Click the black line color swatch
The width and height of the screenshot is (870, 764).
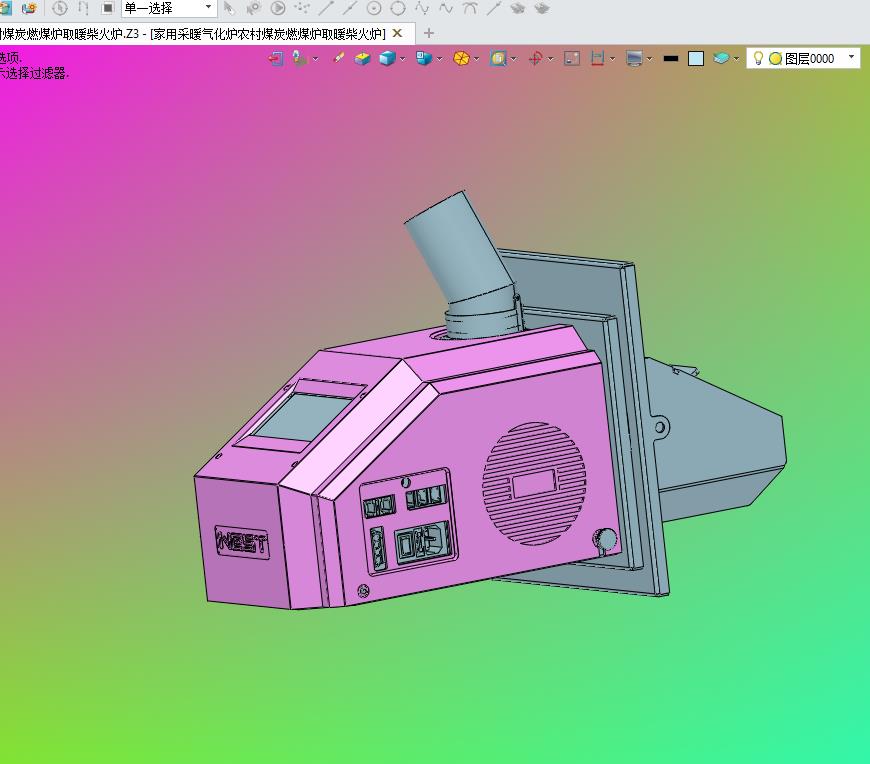671,58
